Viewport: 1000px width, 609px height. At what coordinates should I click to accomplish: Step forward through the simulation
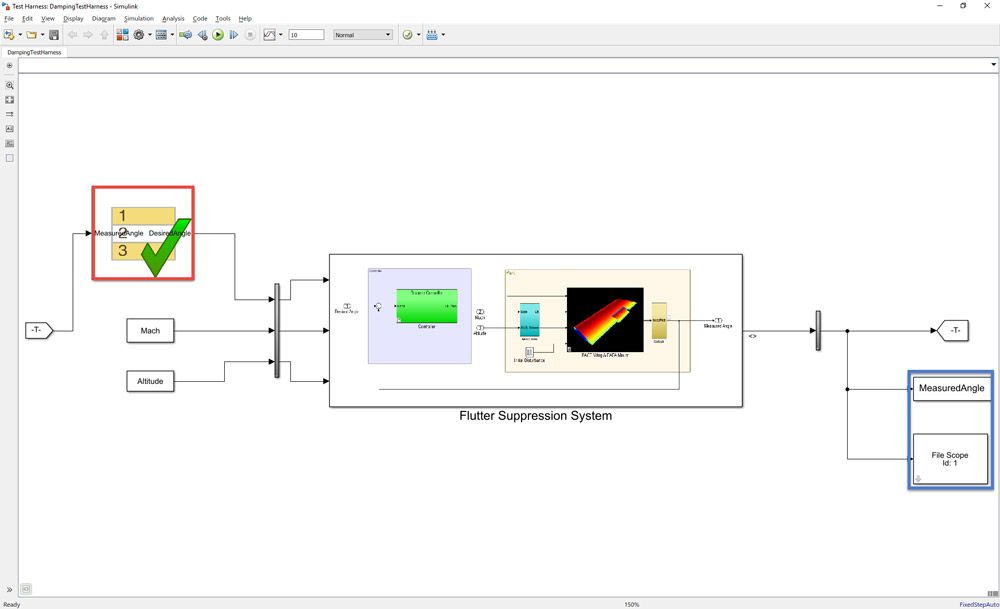(x=232, y=34)
